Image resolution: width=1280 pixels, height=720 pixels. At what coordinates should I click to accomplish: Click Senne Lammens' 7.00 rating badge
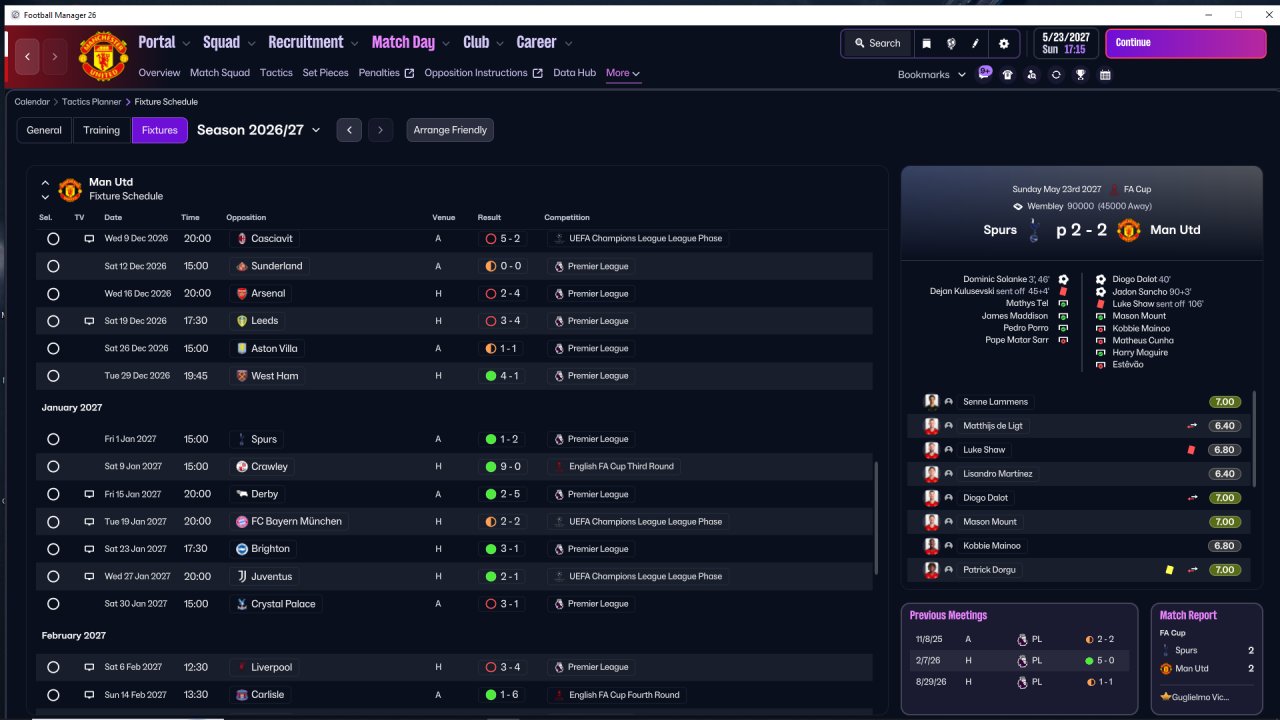tap(1225, 402)
